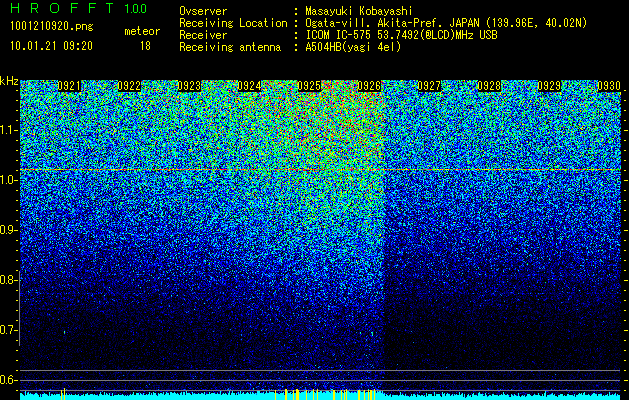Click the Ogata-vill. Akita-Pref. JAPAN location text
The height and width of the screenshot is (400, 629).
tap(446, 23)
